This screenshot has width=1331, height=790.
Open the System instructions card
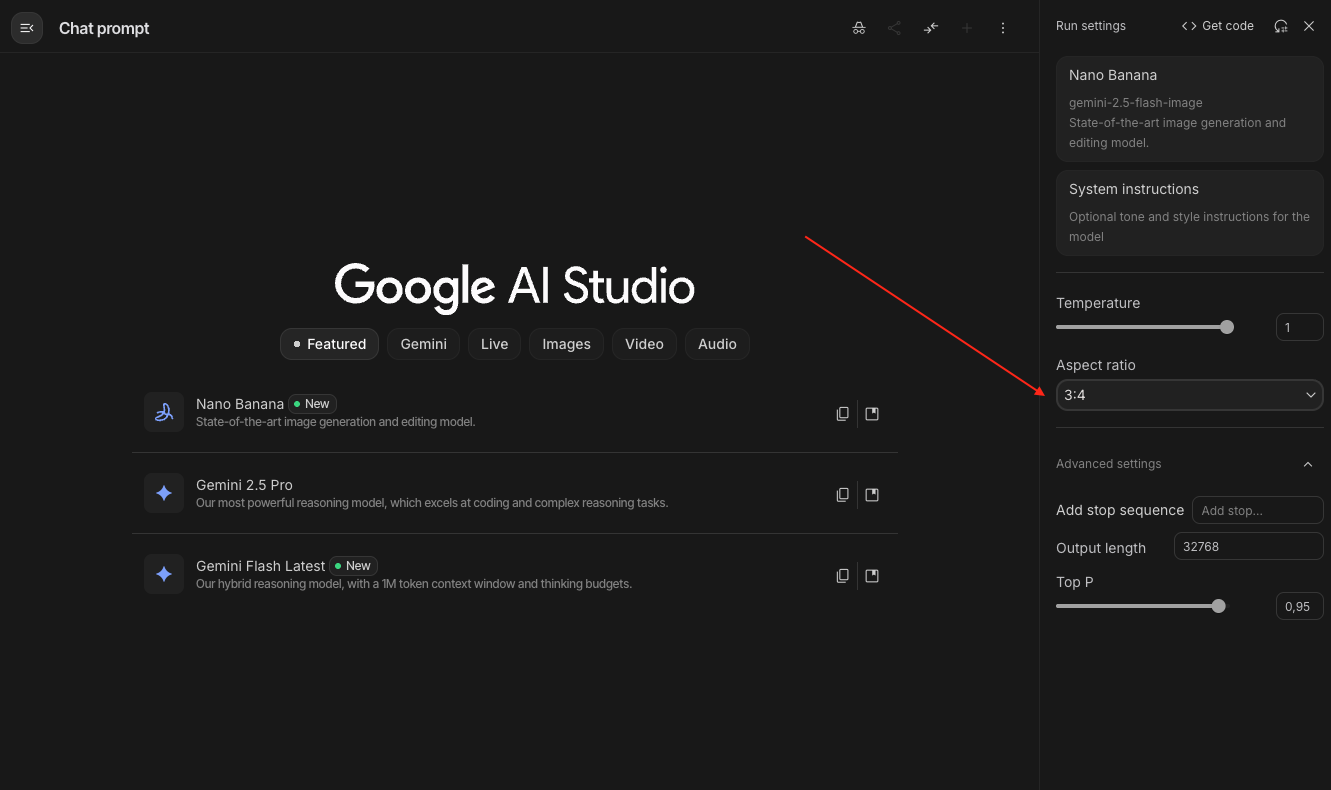click(1189, 212)
